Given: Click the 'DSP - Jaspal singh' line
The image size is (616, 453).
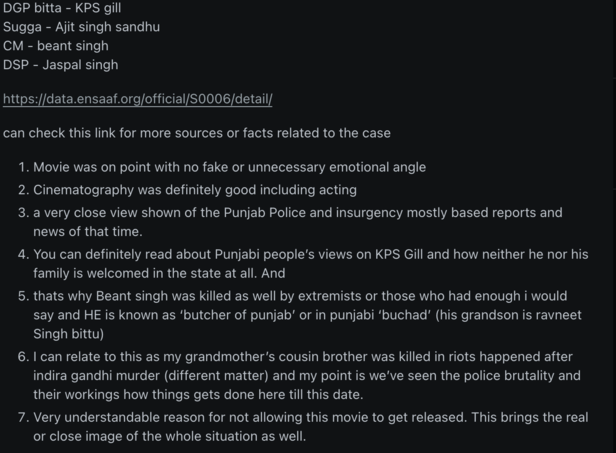Looking at the screenshot, I should click(x=60, y=65).
